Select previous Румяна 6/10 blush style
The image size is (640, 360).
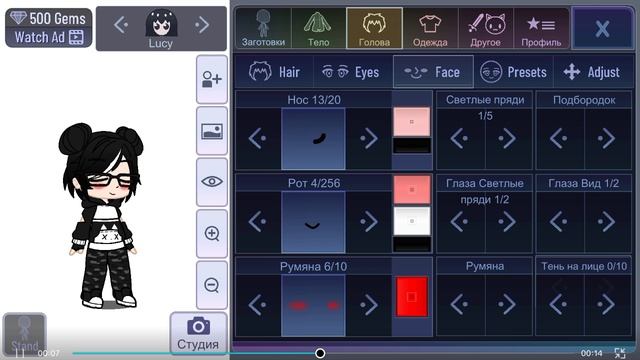(258, 305)
